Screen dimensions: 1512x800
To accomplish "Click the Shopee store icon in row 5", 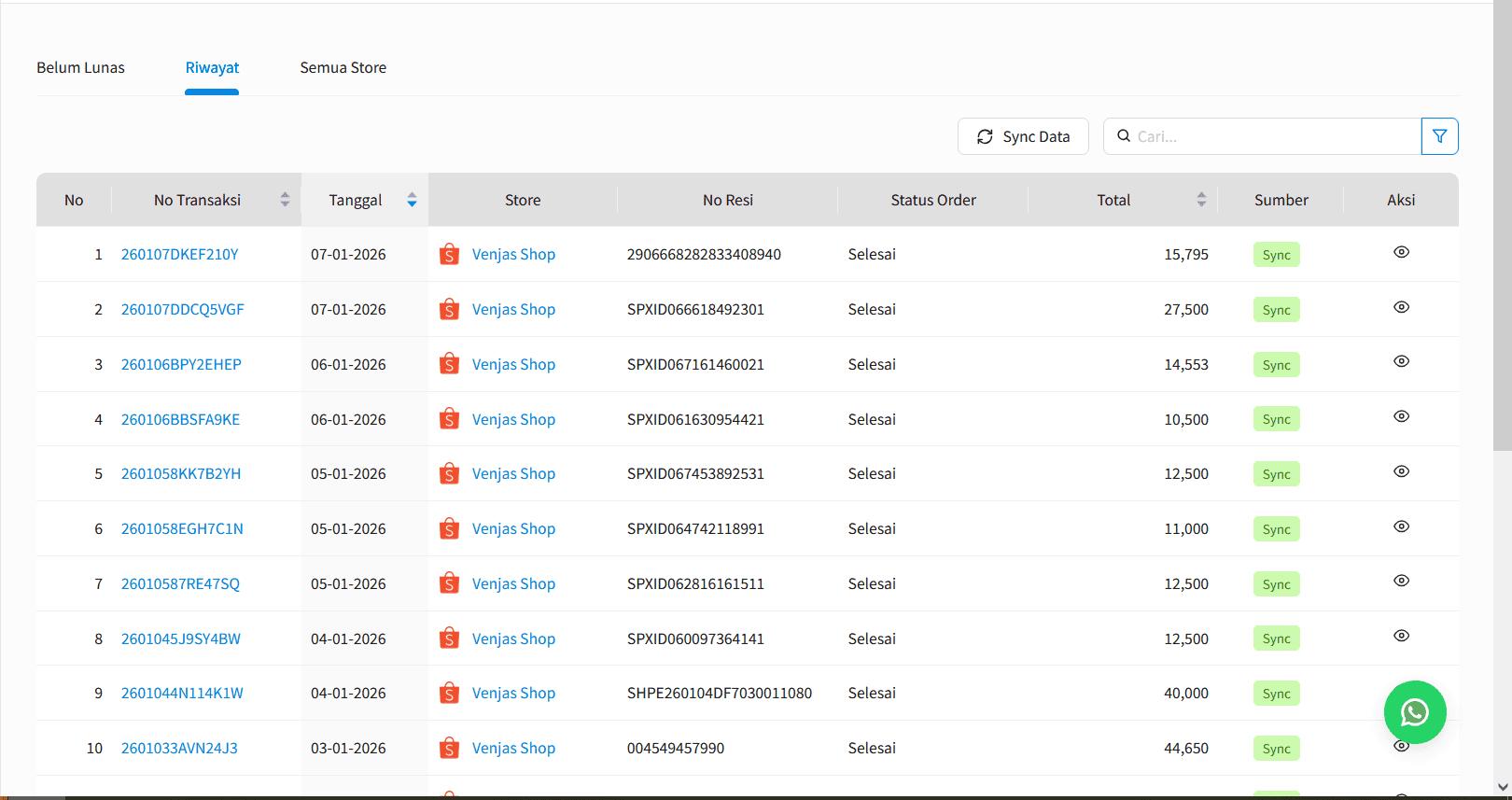I will (449, 474).
